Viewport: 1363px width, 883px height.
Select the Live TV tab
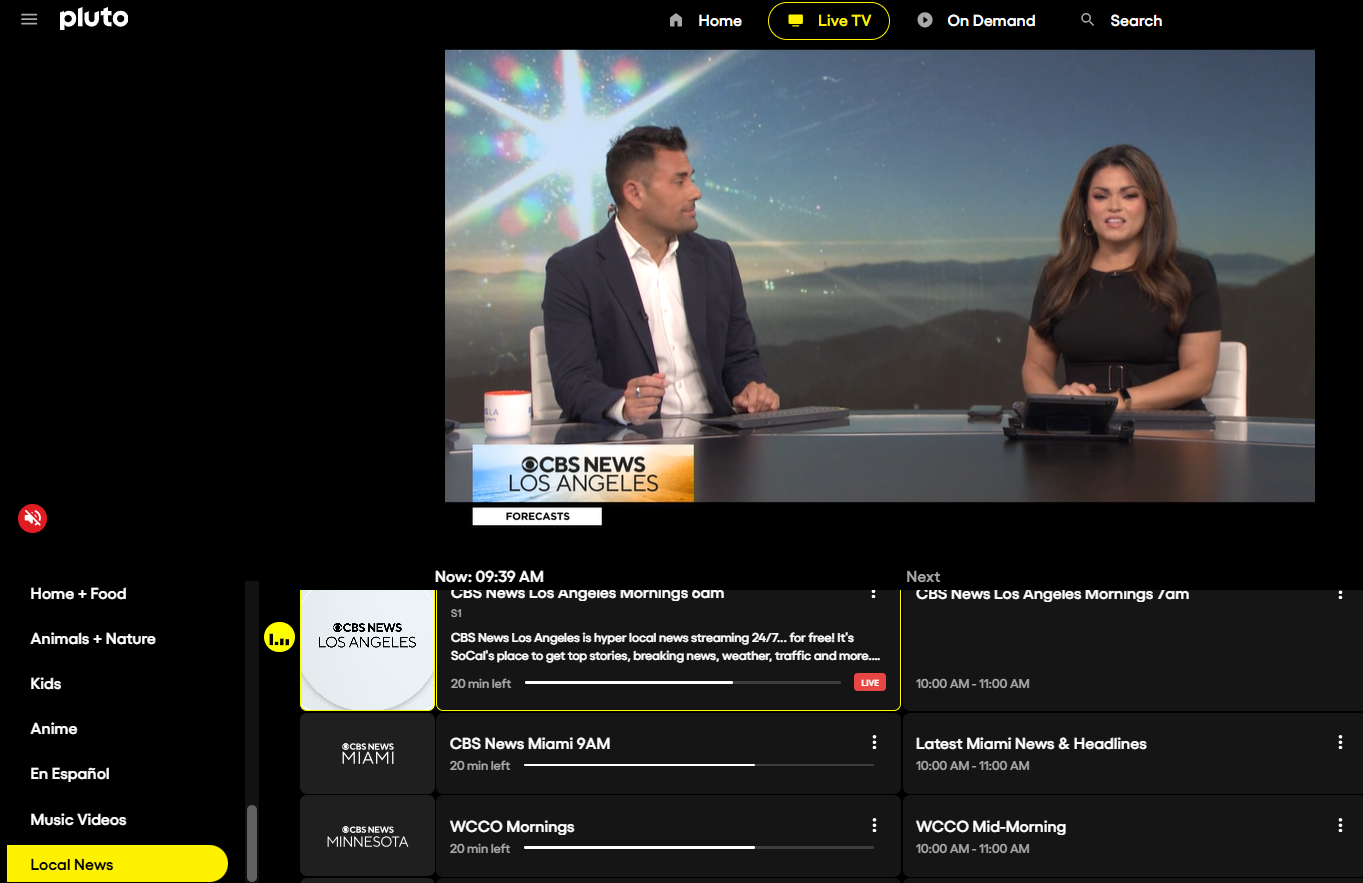click(x=829, y=20)
